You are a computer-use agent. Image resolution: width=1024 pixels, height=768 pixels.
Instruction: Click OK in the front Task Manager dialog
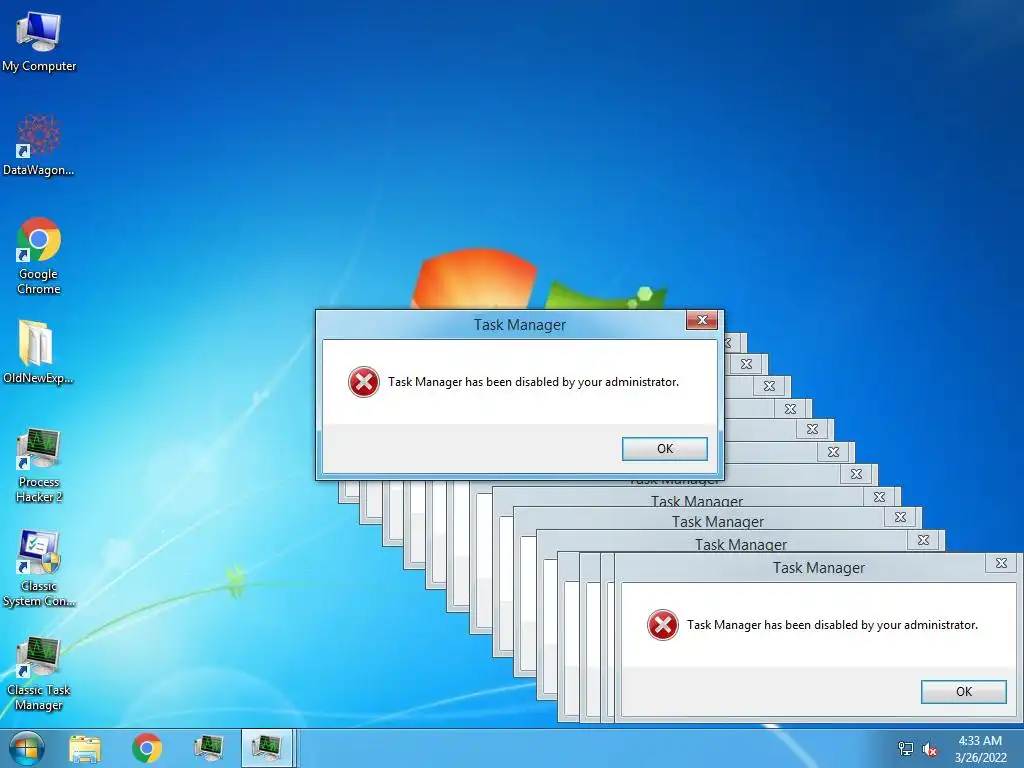point(665,449)
